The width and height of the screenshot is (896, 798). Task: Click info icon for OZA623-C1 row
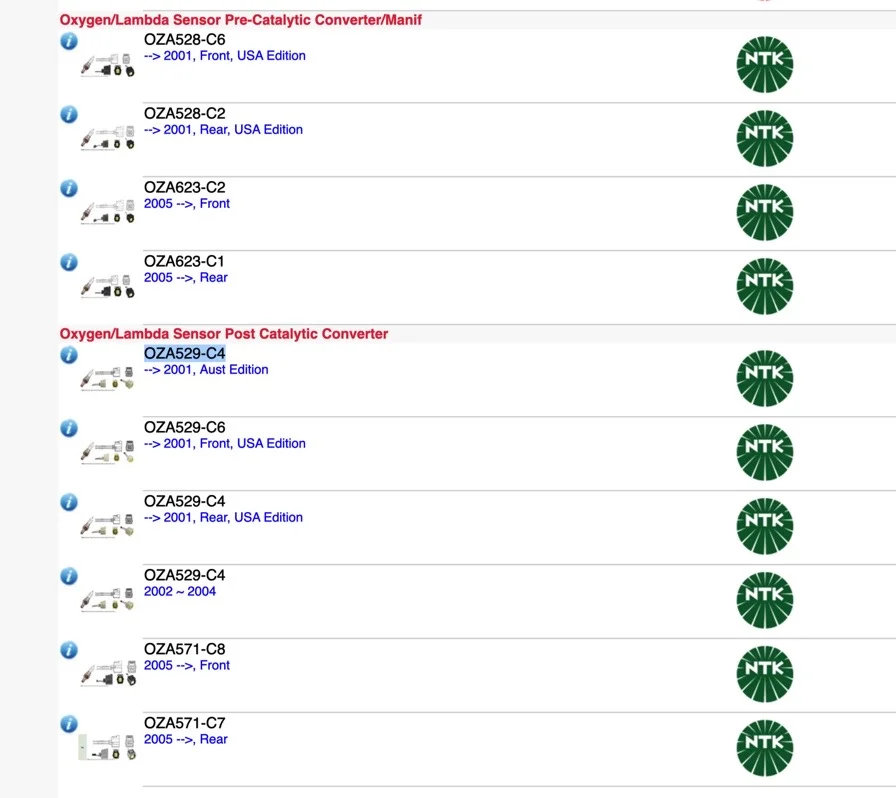69,262
